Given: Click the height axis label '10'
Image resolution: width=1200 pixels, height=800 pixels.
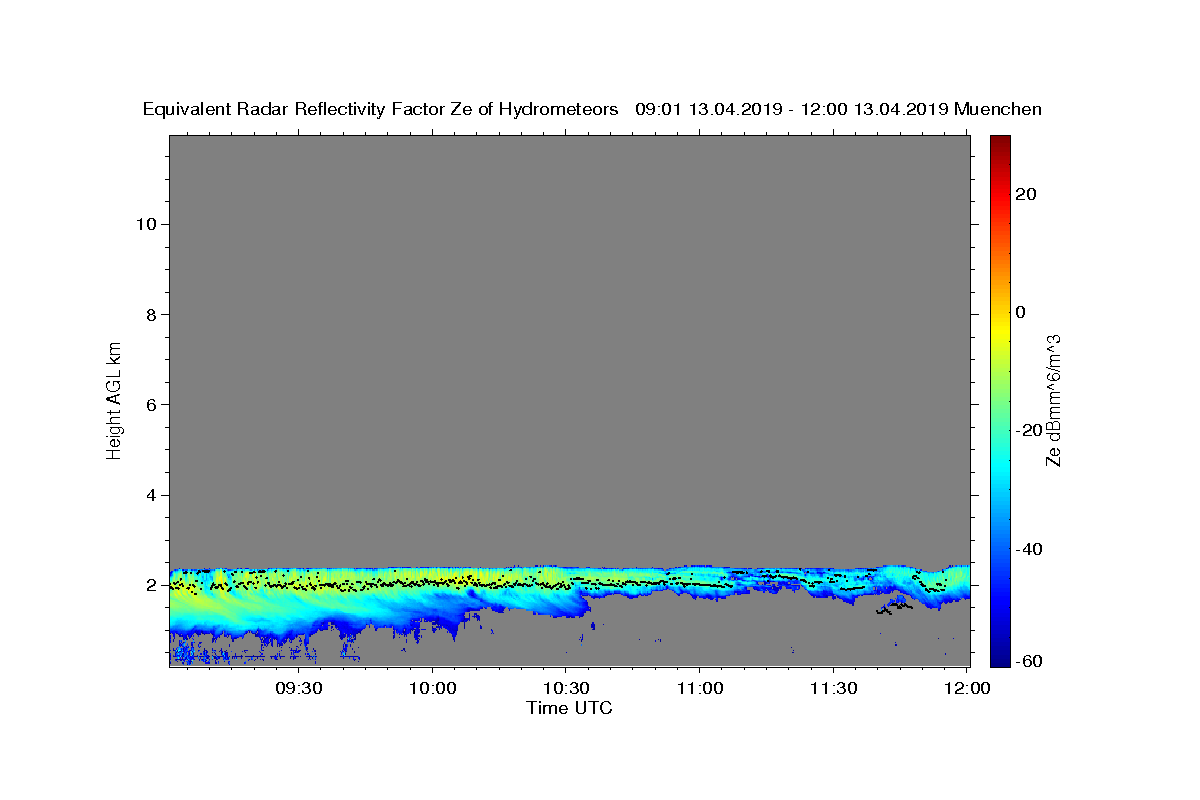Looking at the screenshot, I should pos(145,224).
